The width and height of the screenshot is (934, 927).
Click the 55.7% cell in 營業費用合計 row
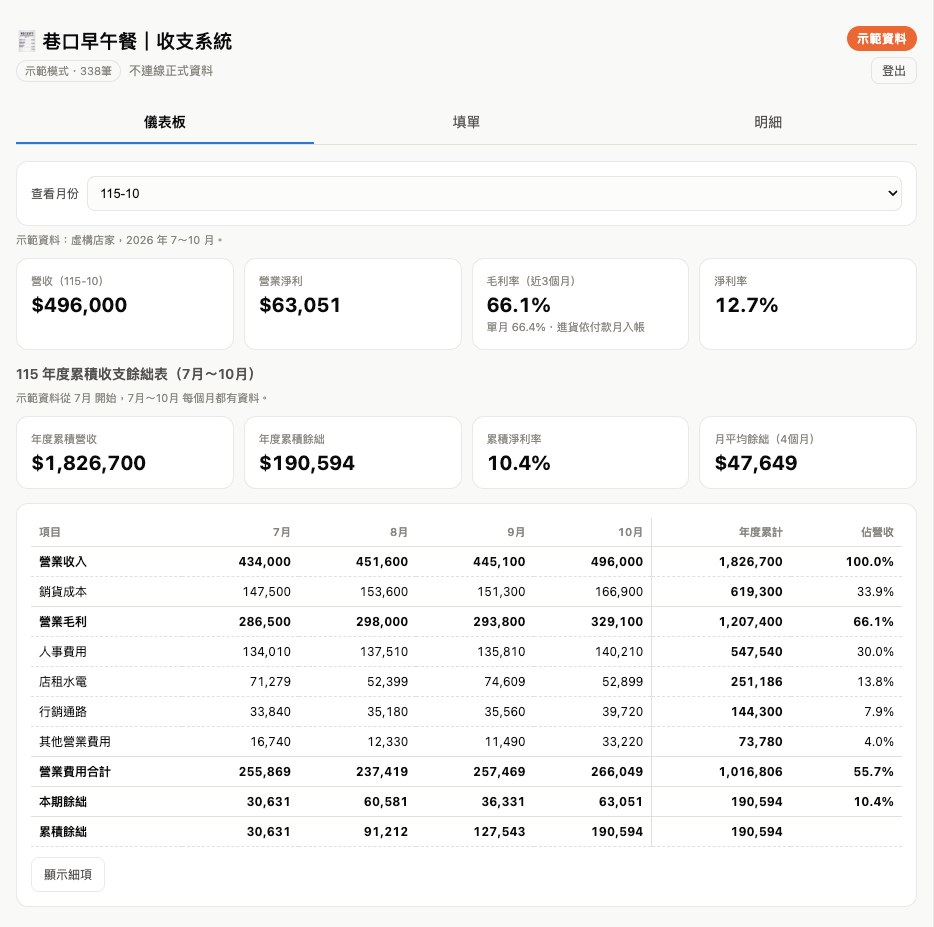tap(873, 772)
